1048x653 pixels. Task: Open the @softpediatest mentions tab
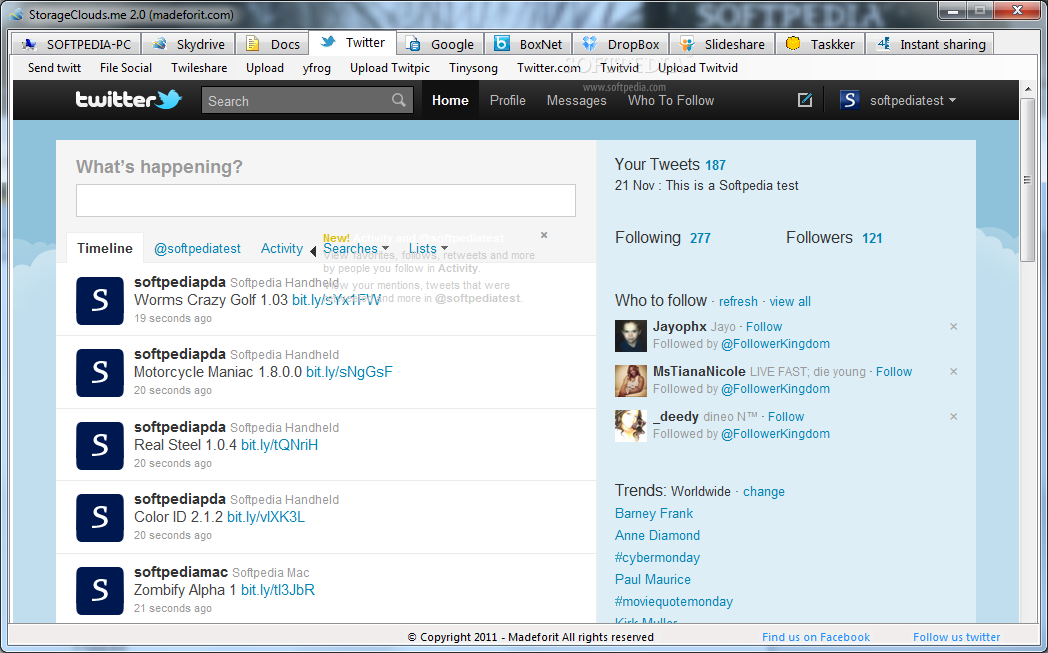[x=197, y=249]
